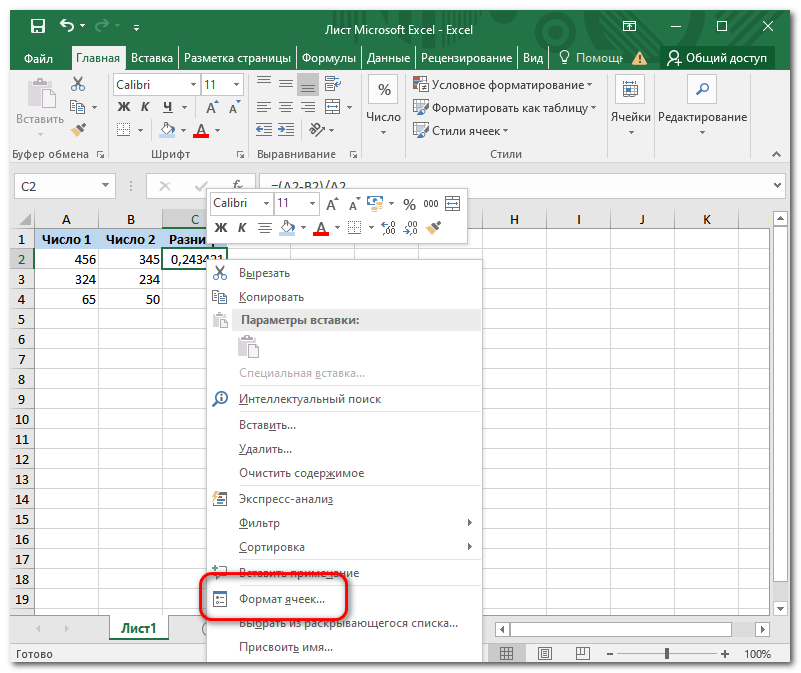801x673 pixels.
Task: Expand the Calibri font dropdown in the ribbon
Action: pyautogui.click(x=191, y=85)
